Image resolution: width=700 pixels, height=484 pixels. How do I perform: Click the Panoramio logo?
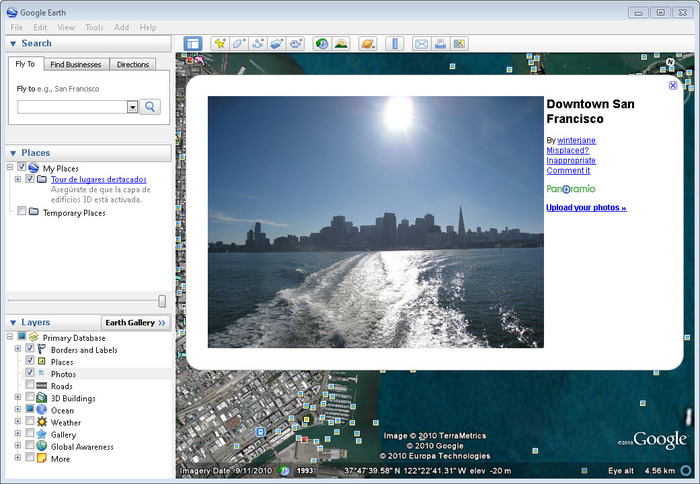571,189
